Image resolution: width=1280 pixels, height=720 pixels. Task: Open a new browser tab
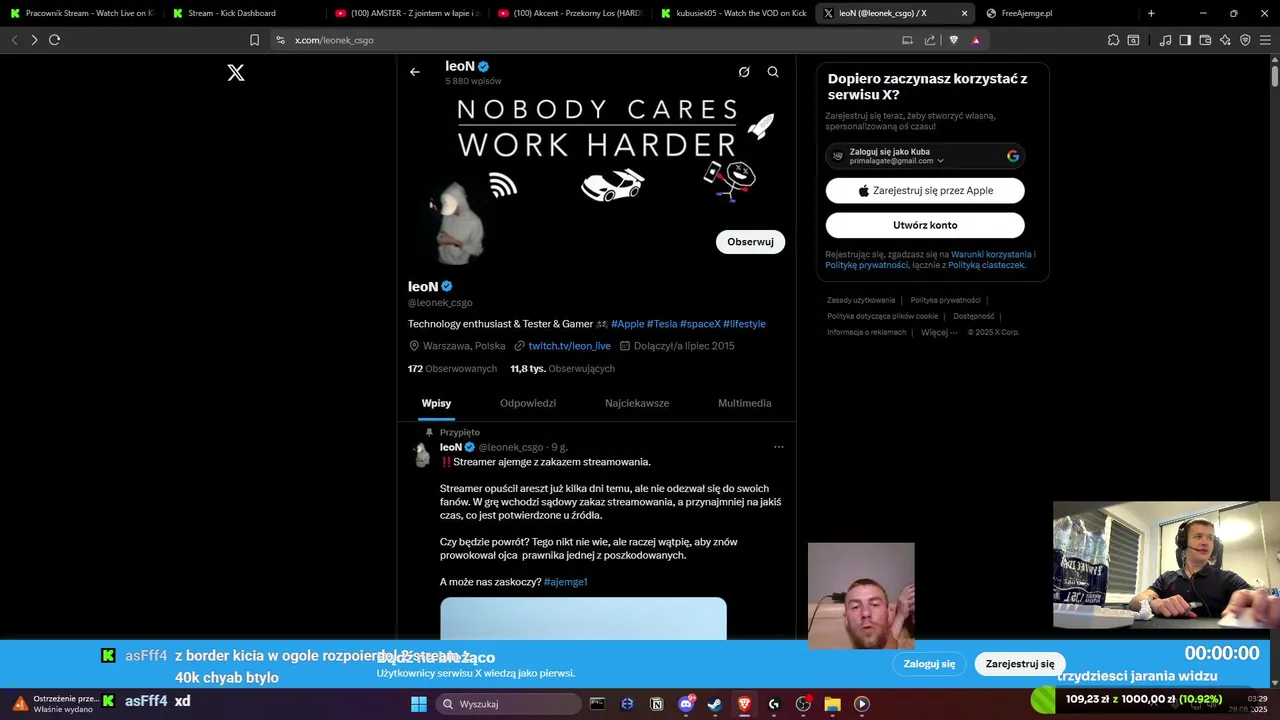(1151, 13)
